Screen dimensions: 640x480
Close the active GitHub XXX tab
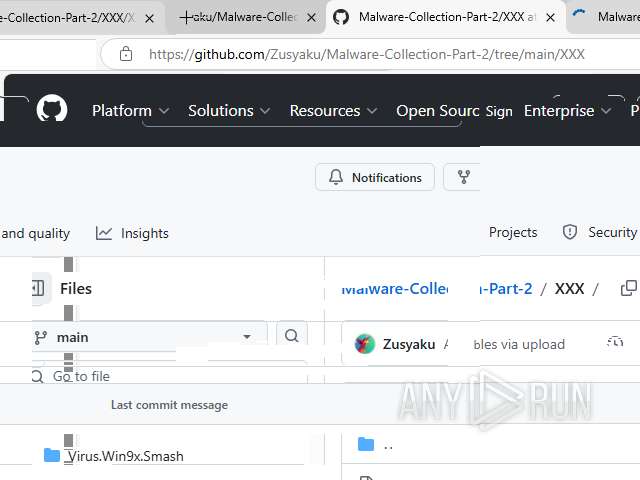[x=550, y=18]
